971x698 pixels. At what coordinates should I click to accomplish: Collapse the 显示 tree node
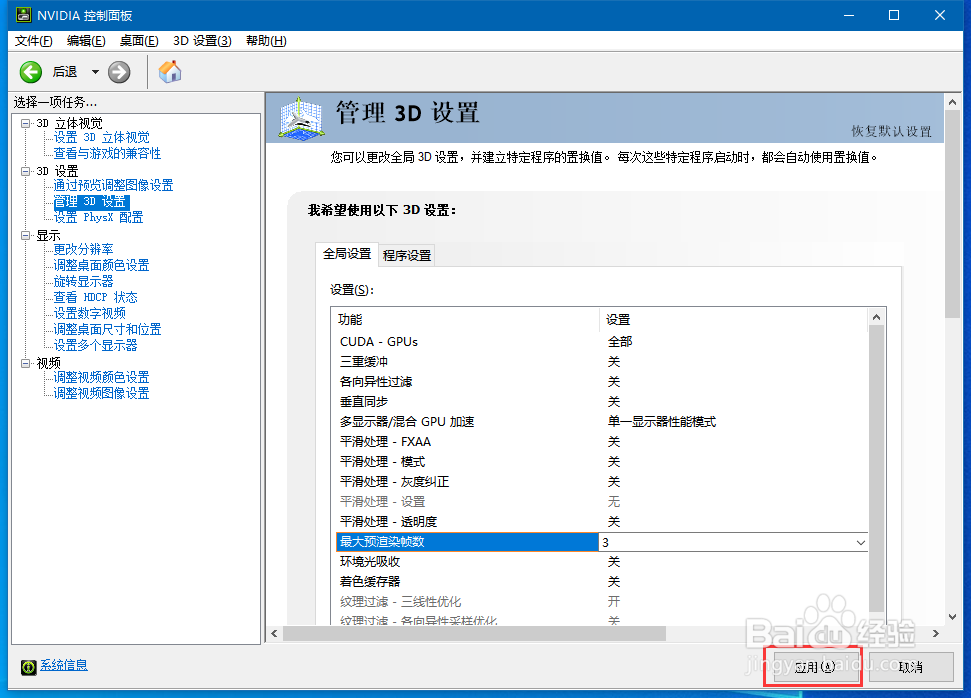pyautogui.click(x=25, y=235)
